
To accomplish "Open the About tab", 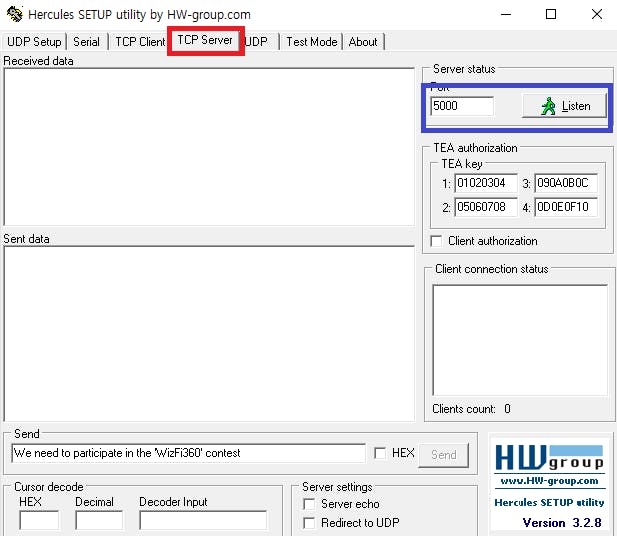I will [x=363, y=42].
